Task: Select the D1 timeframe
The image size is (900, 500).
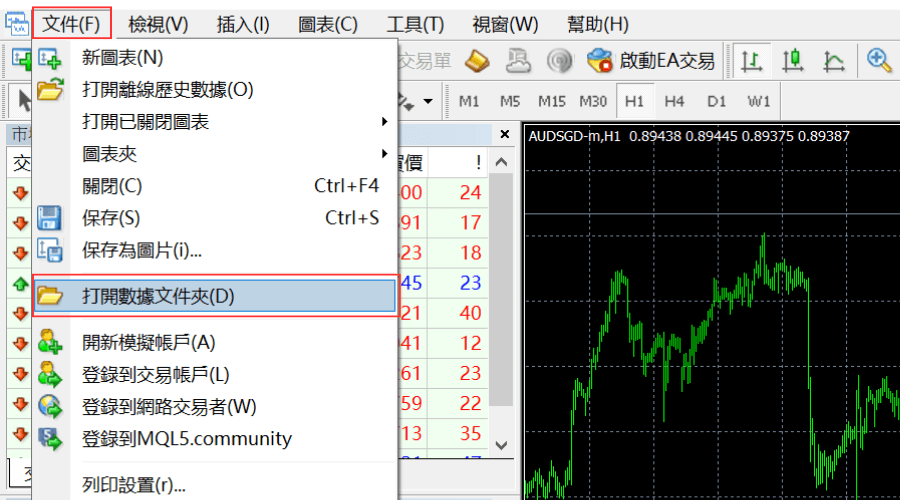Action: 716,102
